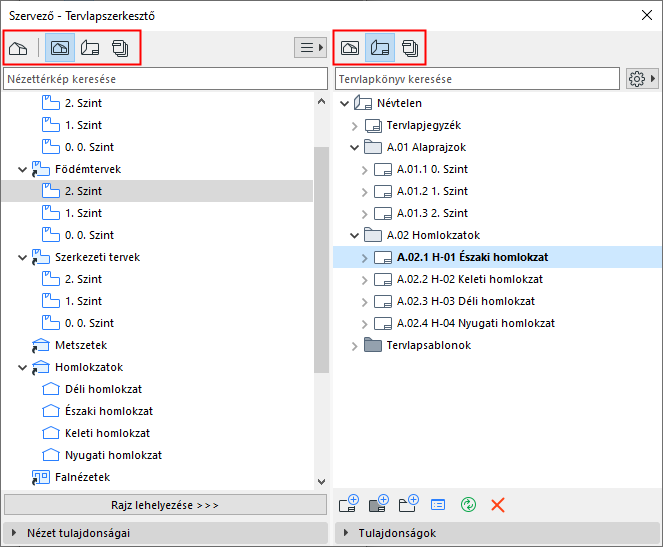Click the green Update icon
This screenshot has height=547, width=663.
click(468, 505)
